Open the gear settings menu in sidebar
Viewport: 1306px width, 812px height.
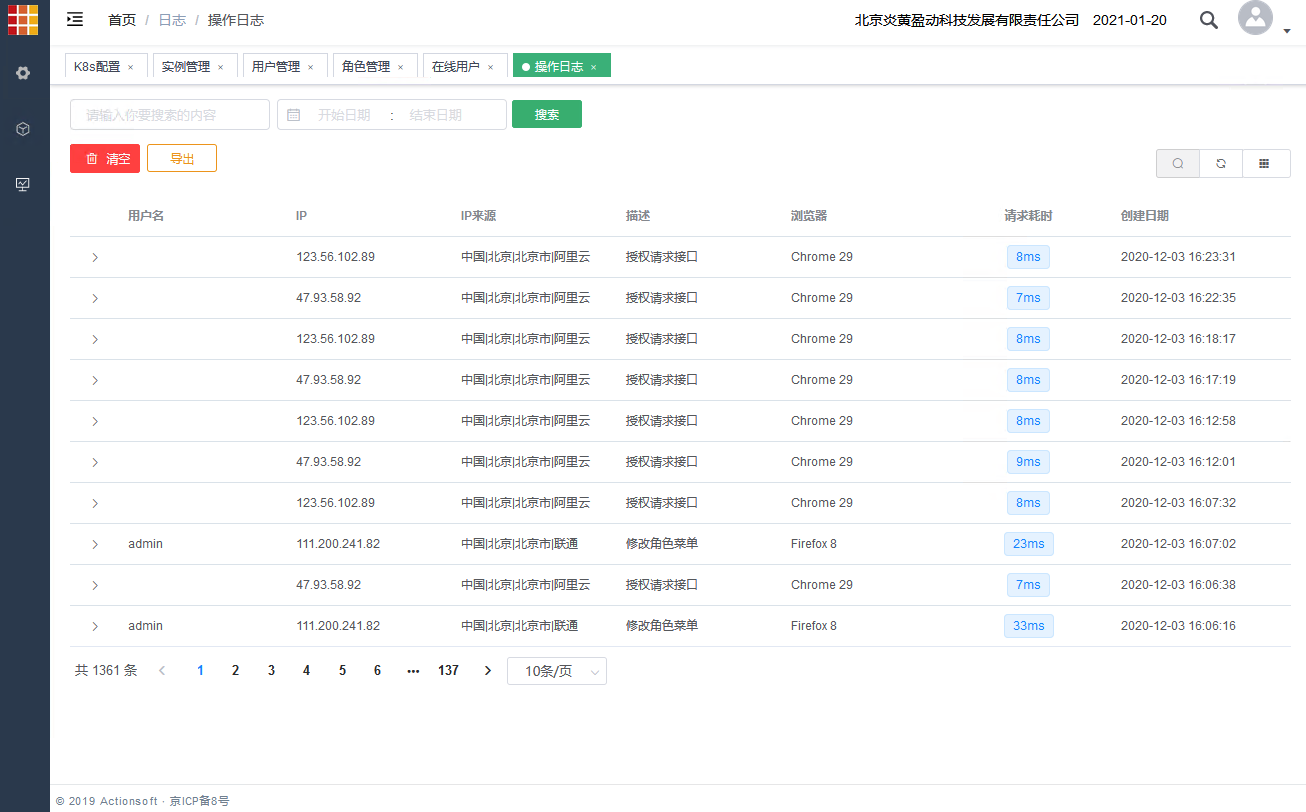pos(23,73)
